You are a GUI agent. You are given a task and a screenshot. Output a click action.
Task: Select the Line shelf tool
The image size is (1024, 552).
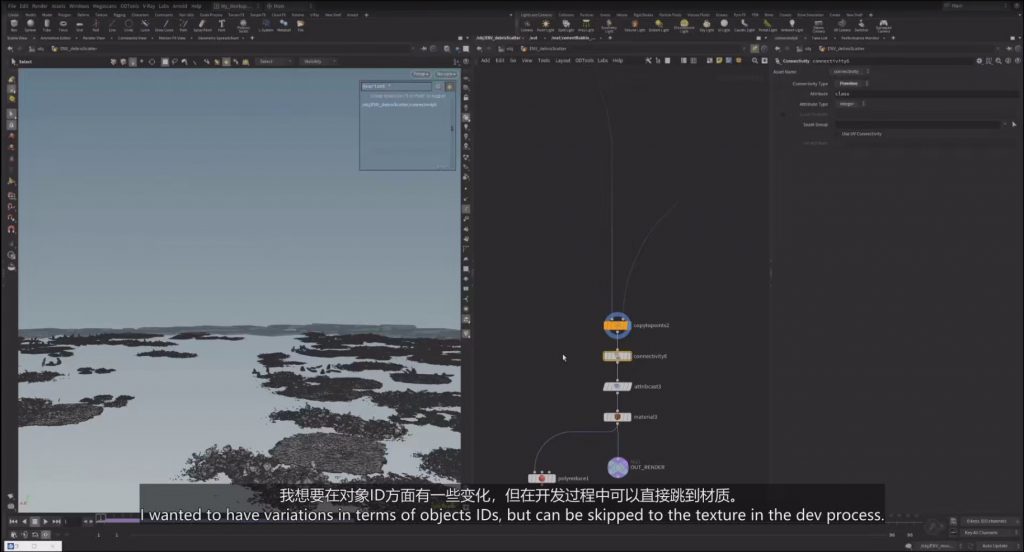(x=112, y=25)
